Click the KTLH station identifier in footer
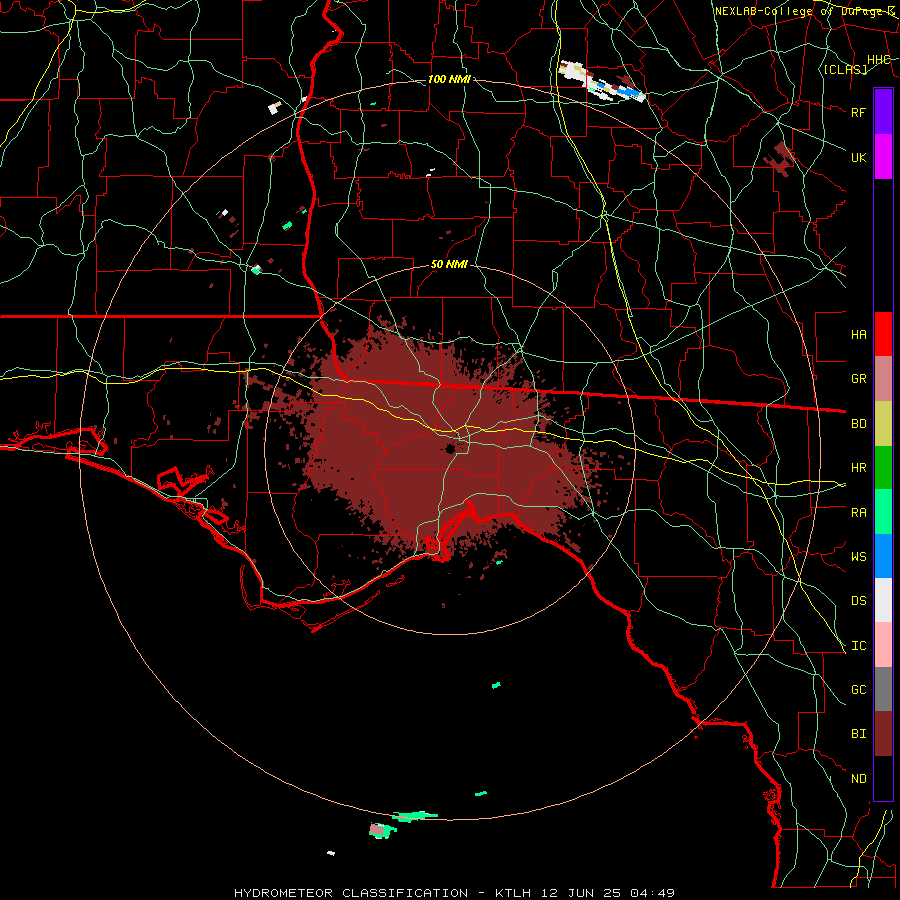 pos(513,893)
